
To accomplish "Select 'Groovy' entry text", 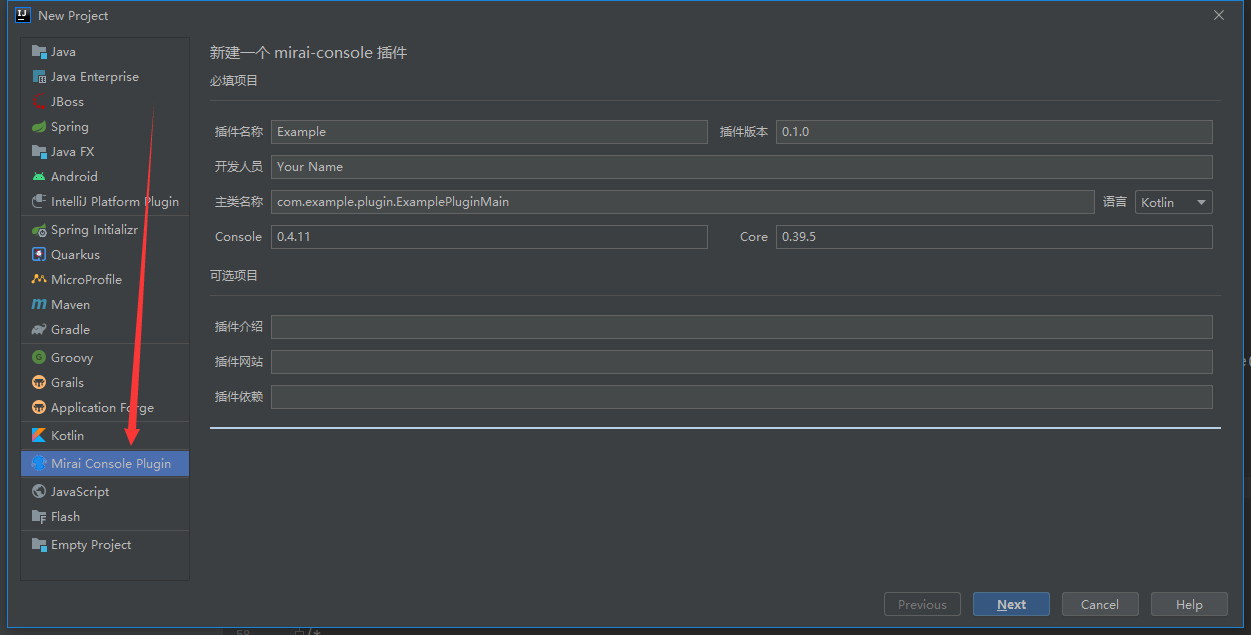I will 72,358.
